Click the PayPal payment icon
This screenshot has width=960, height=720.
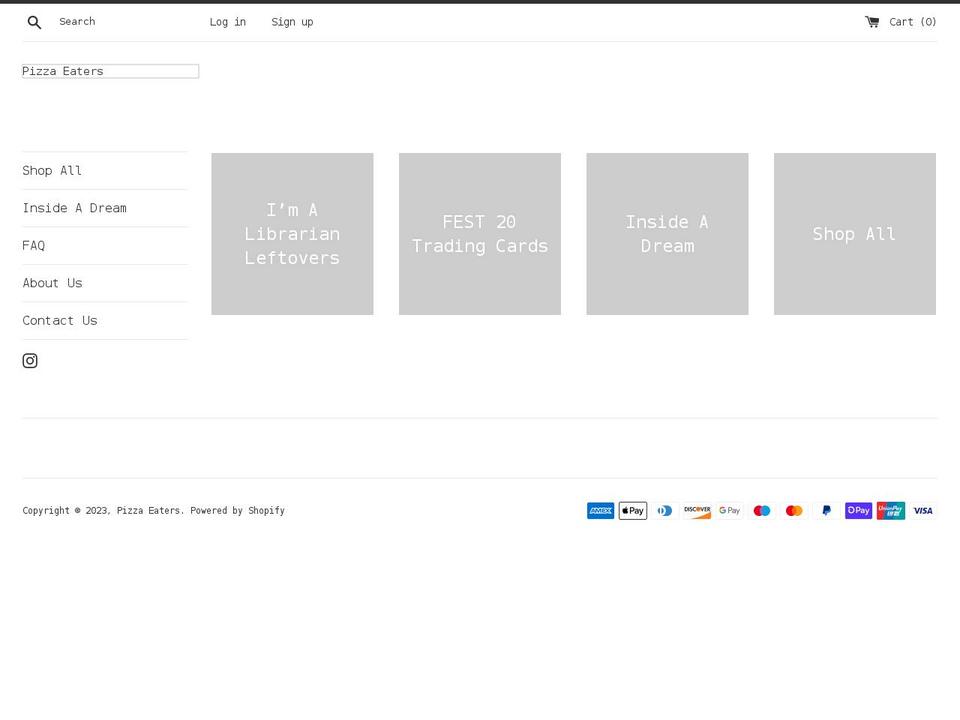(x=826, y=511)
